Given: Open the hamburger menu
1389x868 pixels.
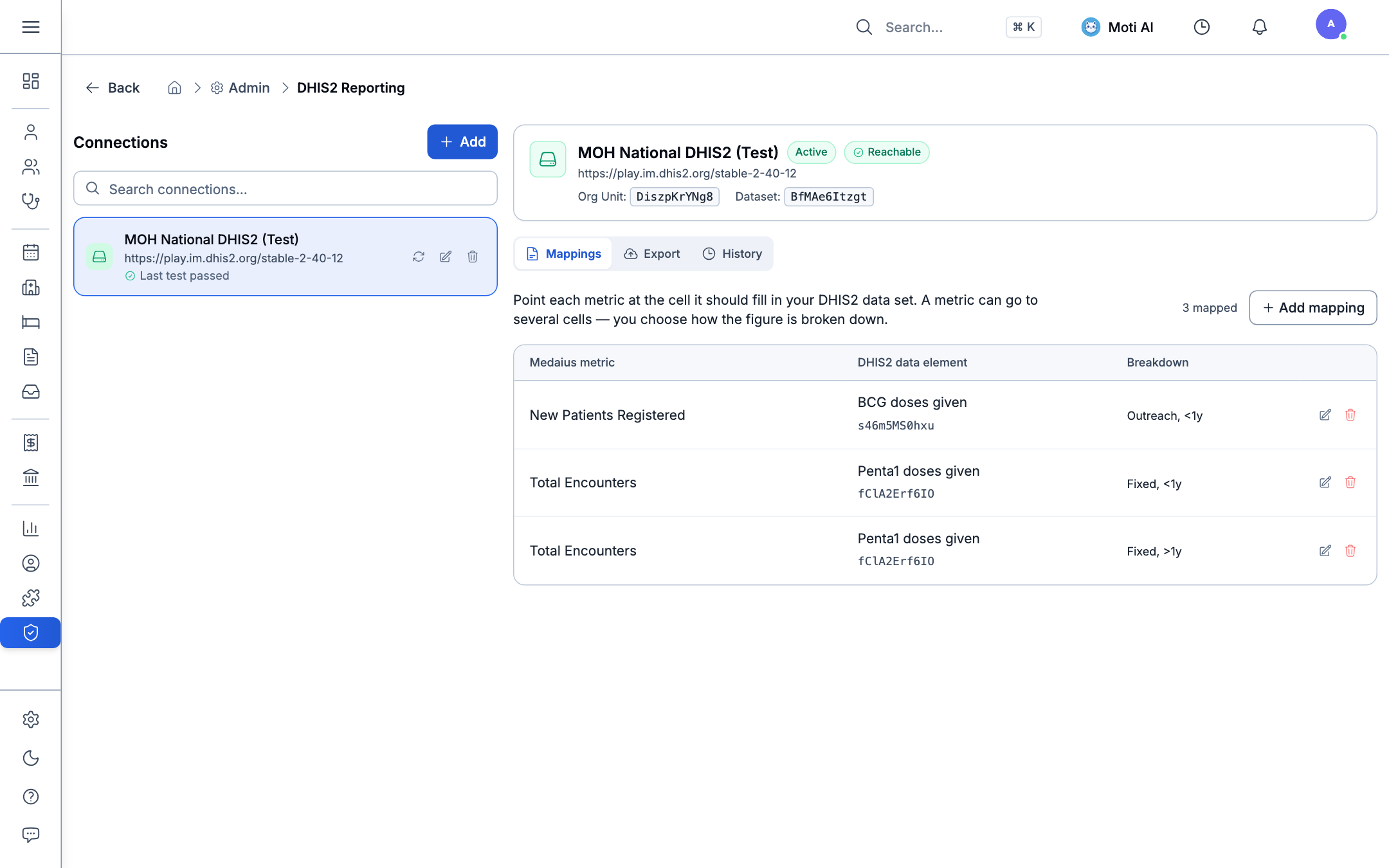Looking at the screenshot, I should (x=30, y=27).
